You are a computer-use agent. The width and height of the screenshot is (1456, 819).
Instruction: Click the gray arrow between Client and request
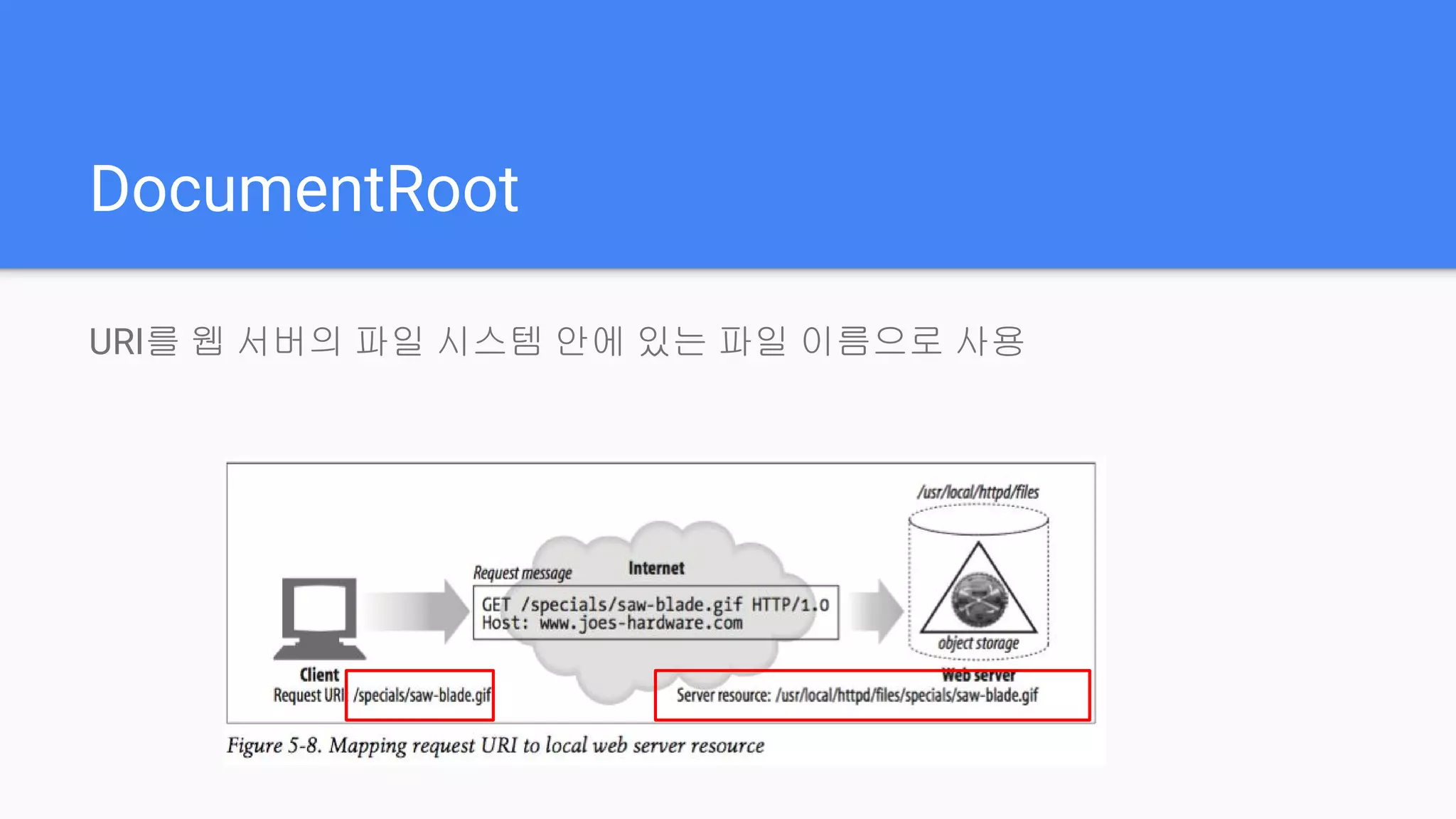418,611
